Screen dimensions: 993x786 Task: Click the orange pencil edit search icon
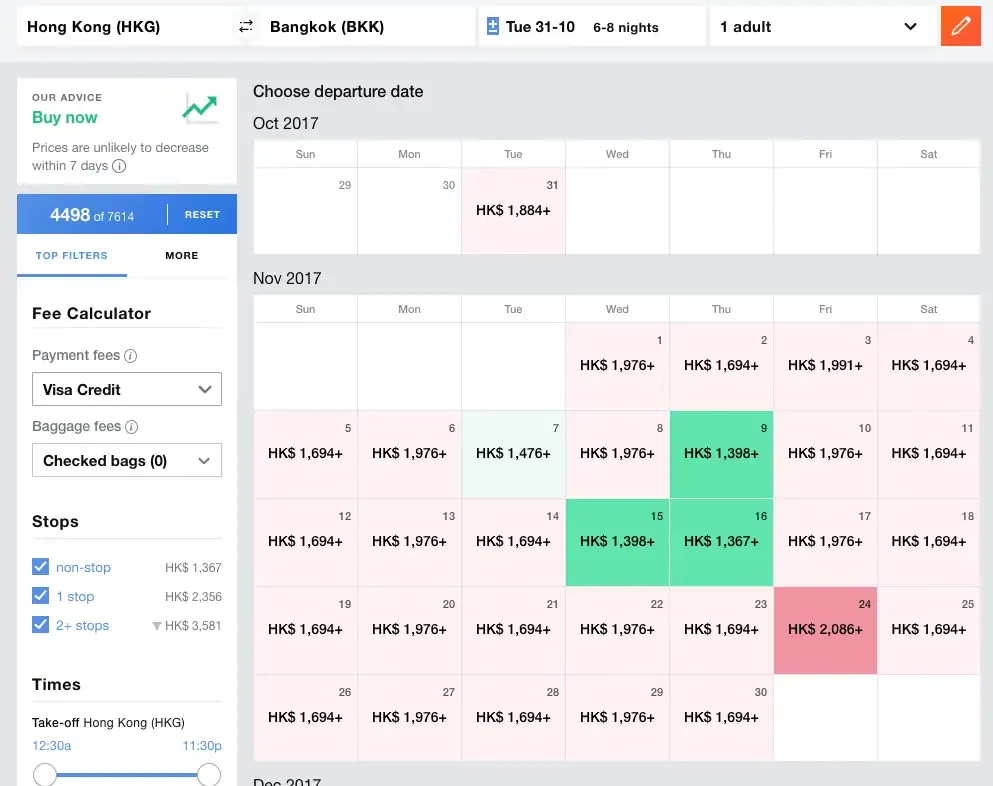coord(960,27)
